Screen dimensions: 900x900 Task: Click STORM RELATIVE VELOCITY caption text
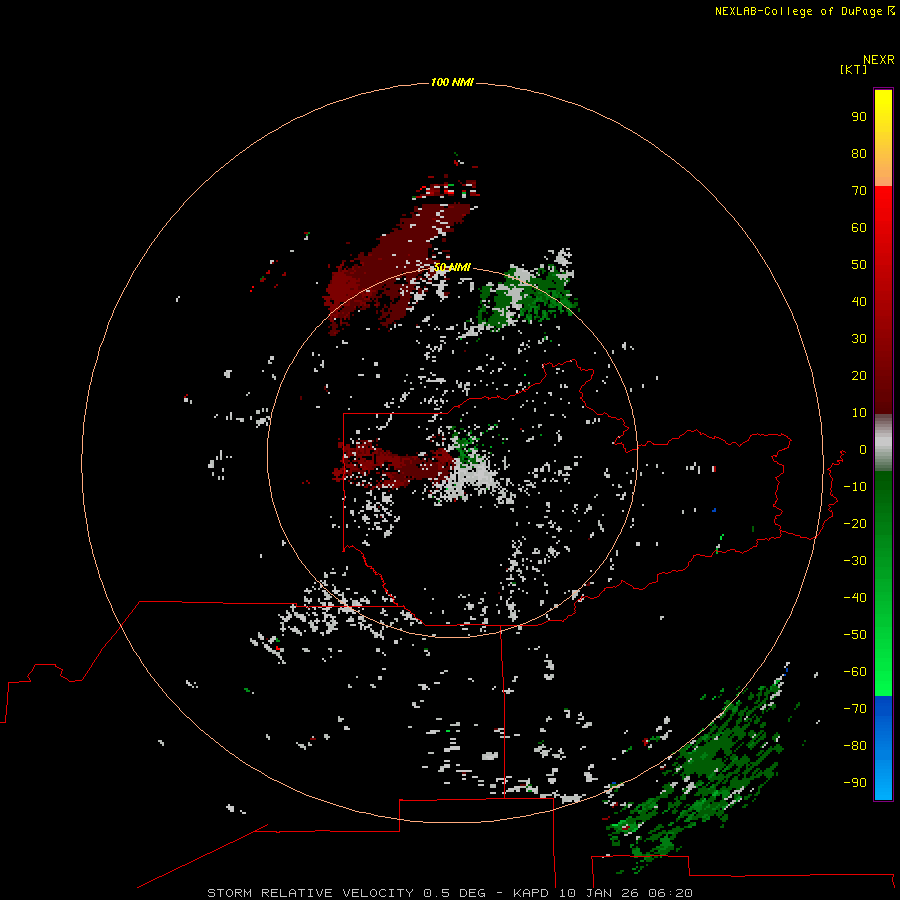click(310, 893)
